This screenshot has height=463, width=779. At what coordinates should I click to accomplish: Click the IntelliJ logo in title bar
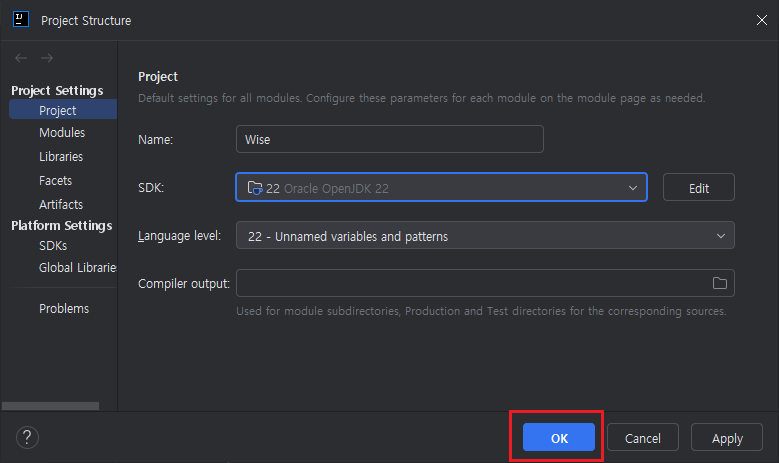pos(20,19)
